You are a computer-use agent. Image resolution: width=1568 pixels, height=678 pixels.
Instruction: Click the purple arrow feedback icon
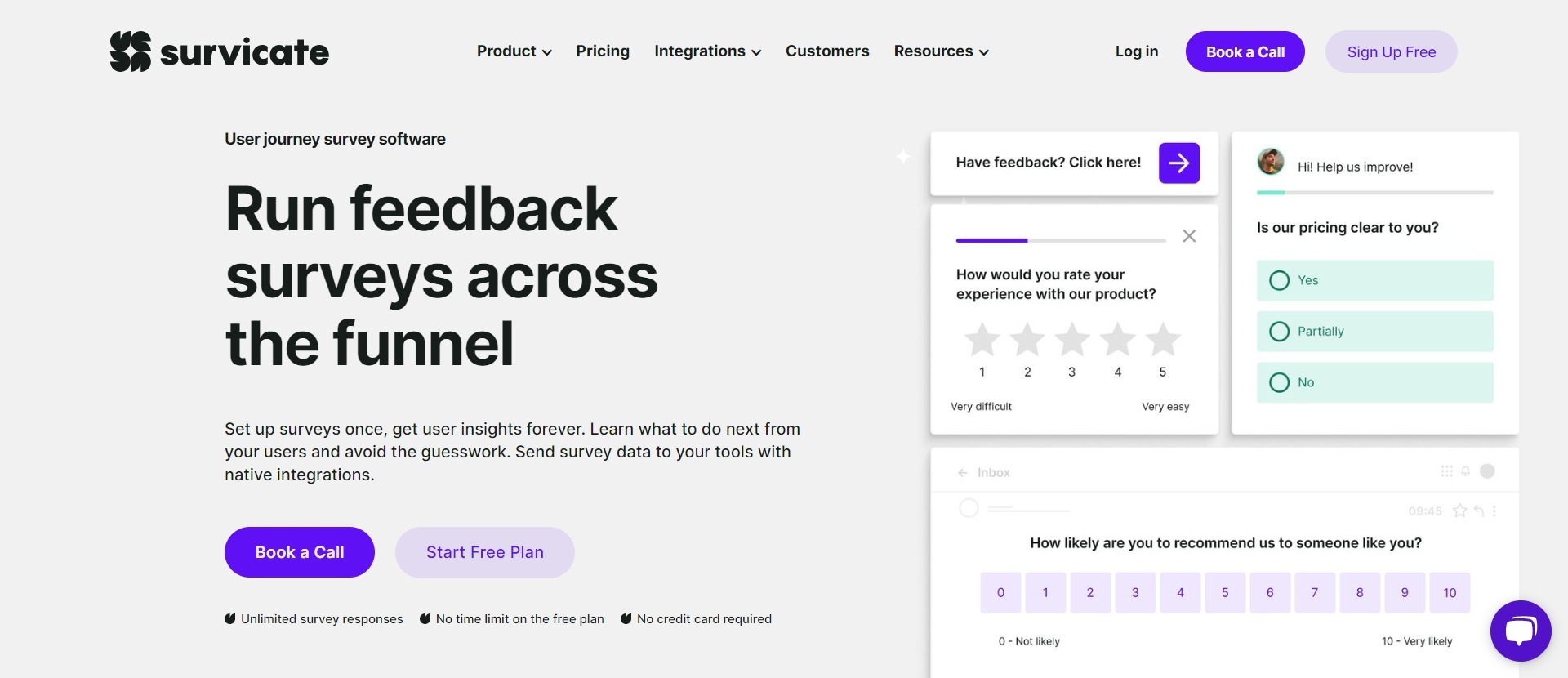tap(1178, 163)
